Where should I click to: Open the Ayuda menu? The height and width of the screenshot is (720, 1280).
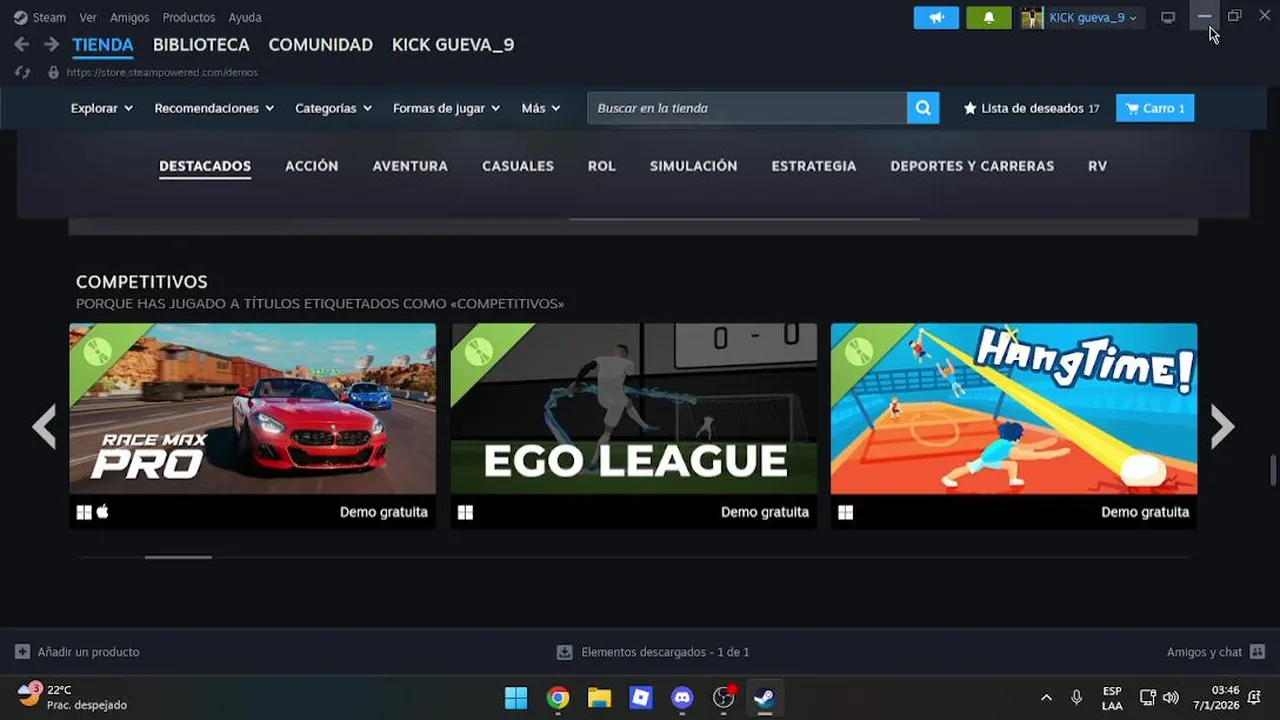pyautogui.click(x=245, y=17)
